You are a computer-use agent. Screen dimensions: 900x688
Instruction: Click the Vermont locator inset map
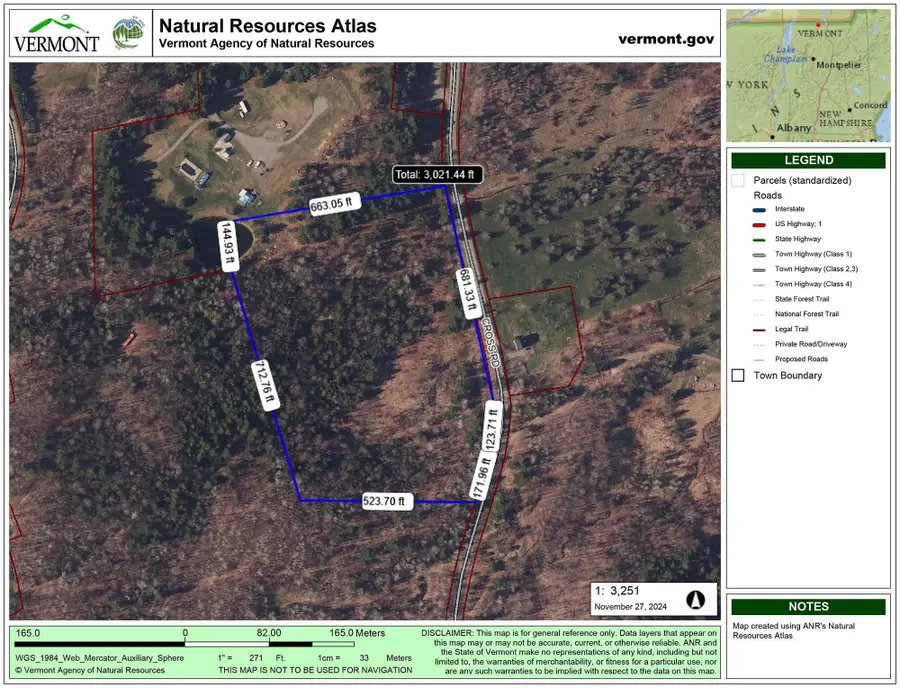click(x=809, y=73)
